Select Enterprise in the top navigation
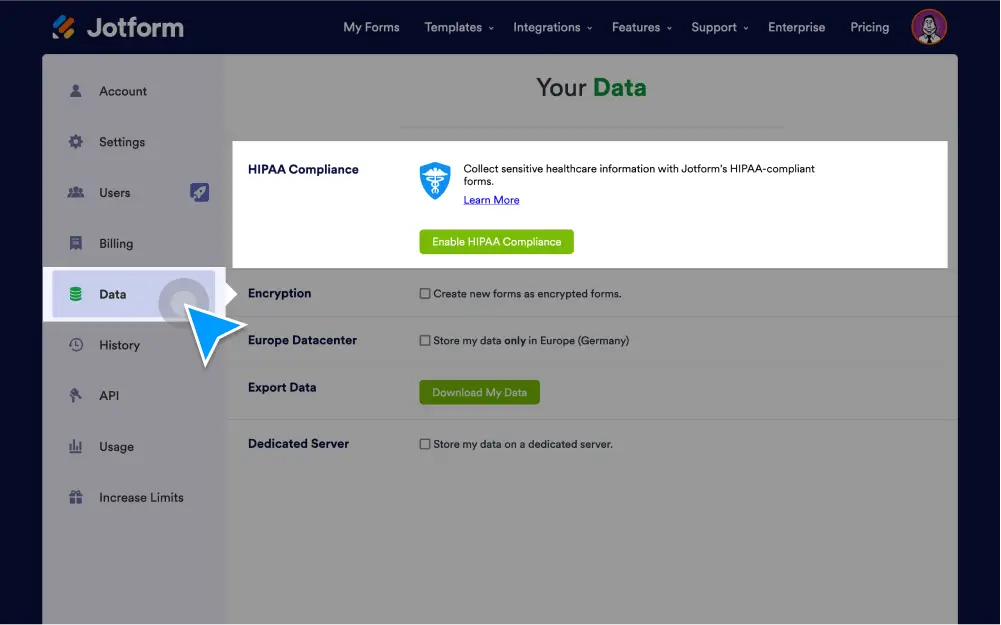The width and height of the screenshot is (1001, 625). click(x=796, y=27)
